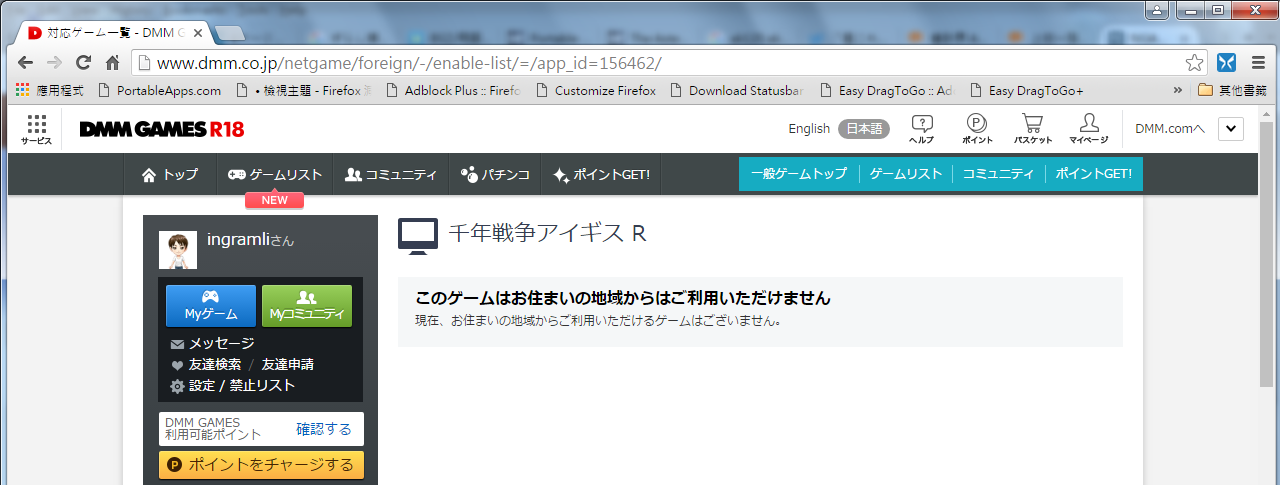This screenshot has width=1280, height=485.
Task: Click the address bar URL field
Action: pos(660,62)
